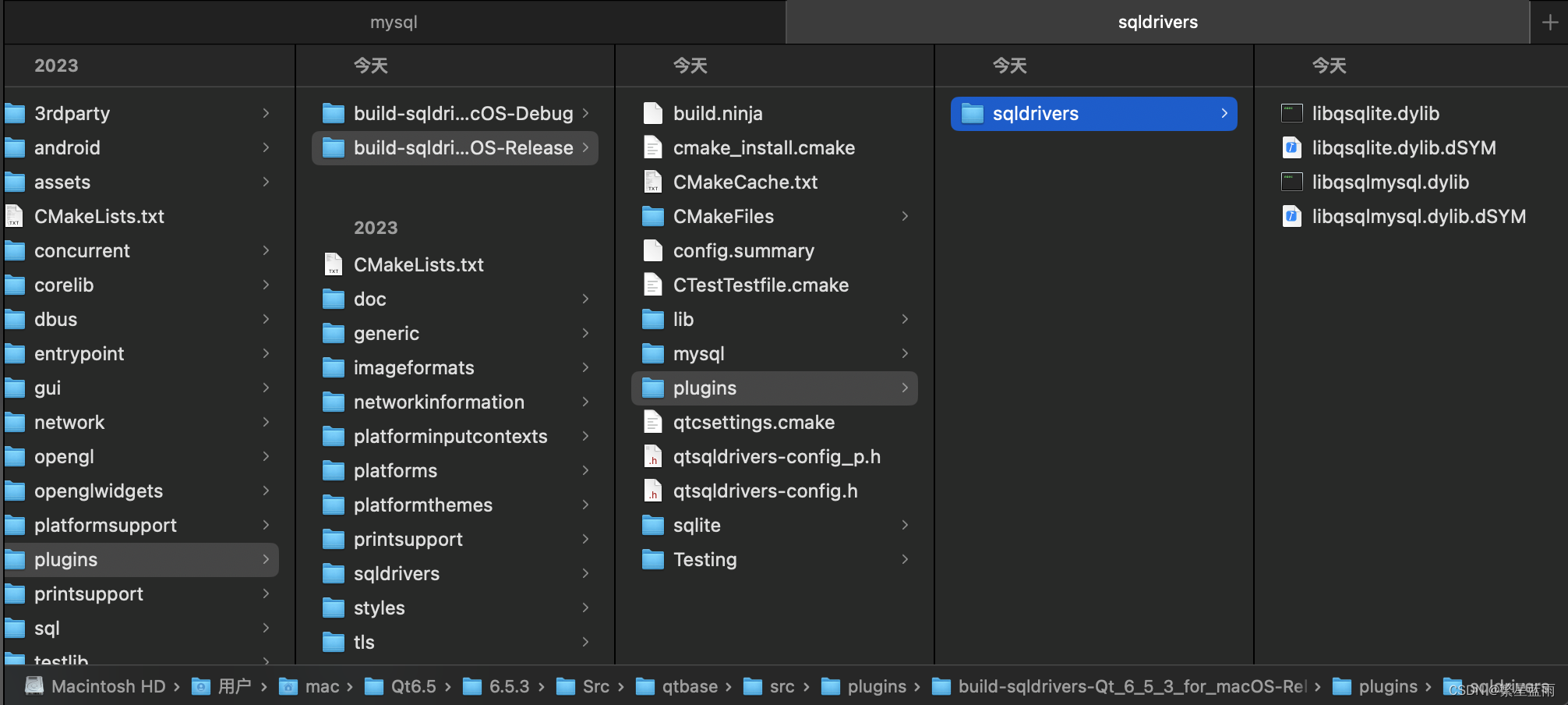
Task: Select the libqsqlite.dylib library icon
Action: tap(1291, 113)
